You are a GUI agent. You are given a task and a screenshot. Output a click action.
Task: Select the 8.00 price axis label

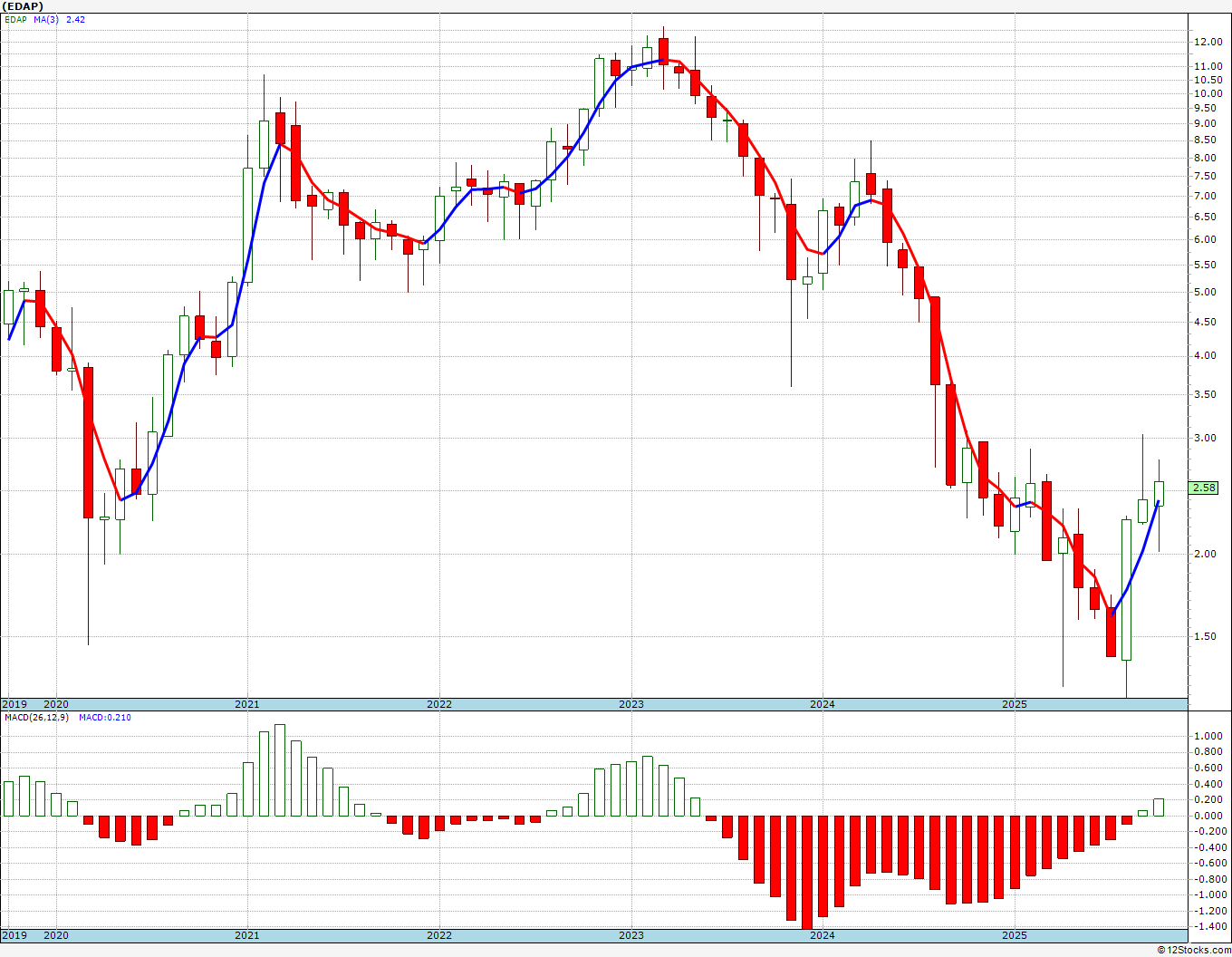tap(1207, 158)
